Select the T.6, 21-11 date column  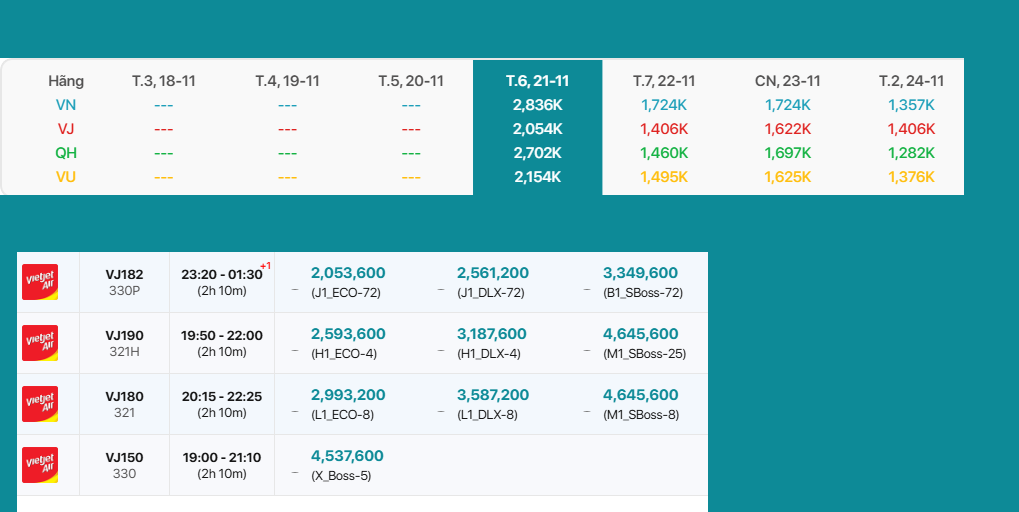tap(537, 81)
